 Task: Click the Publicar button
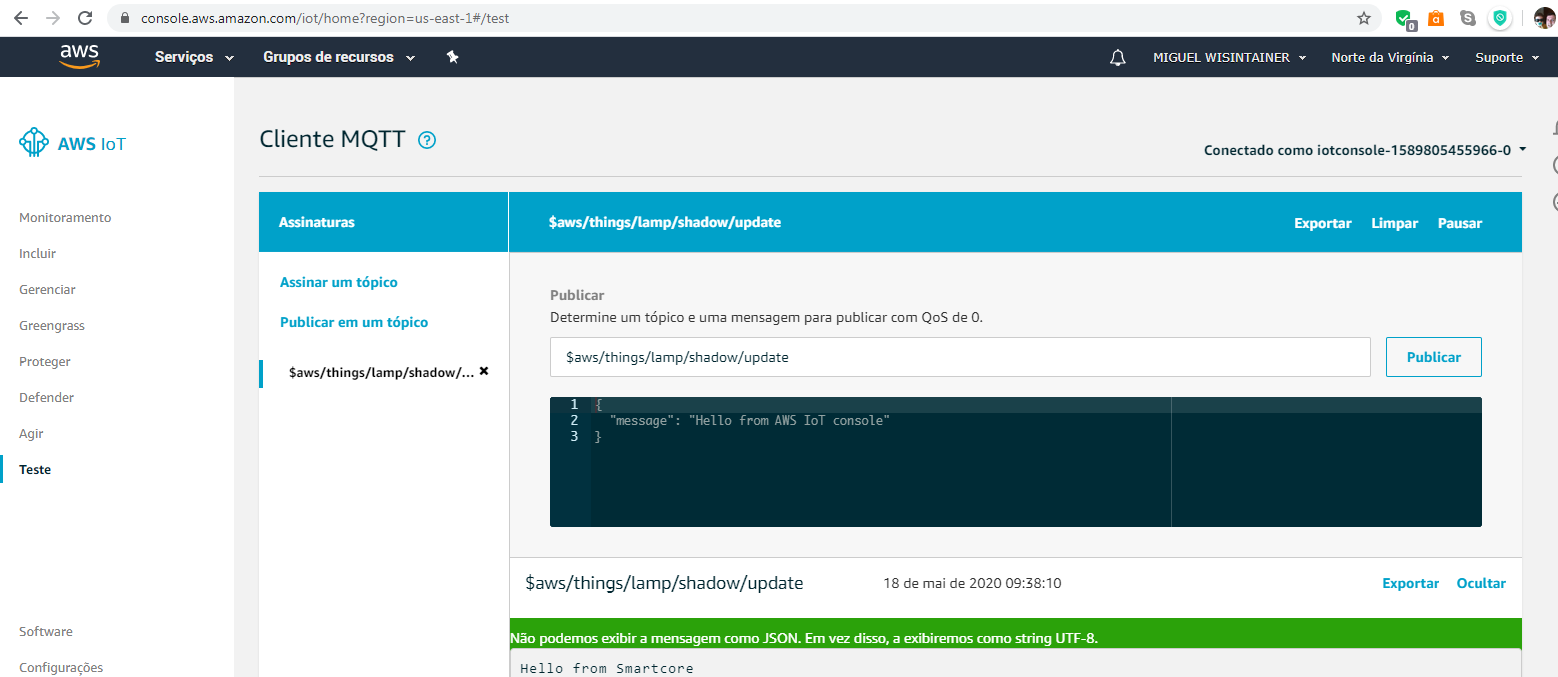1434,357
